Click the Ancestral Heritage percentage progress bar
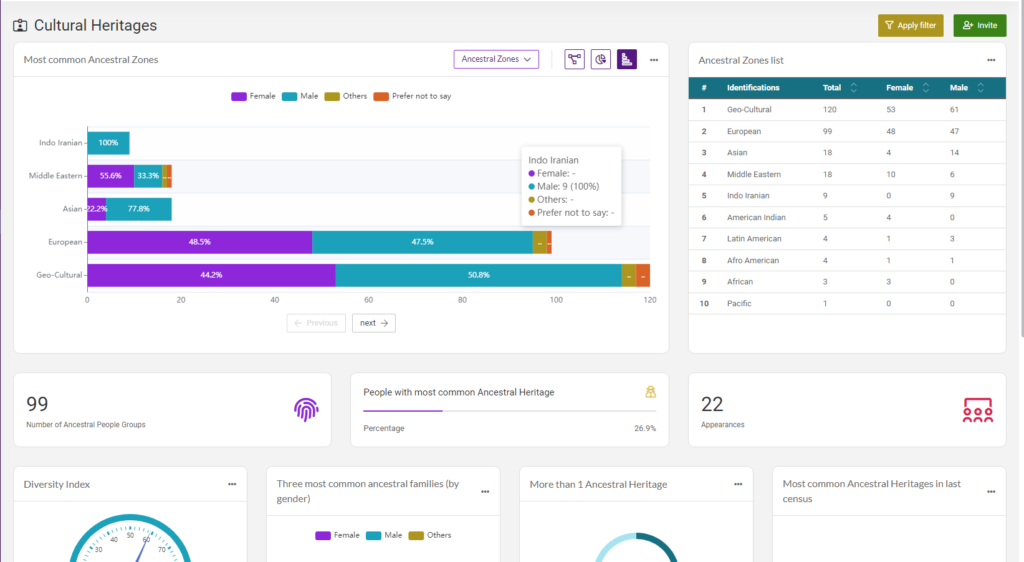 [509, 411]
